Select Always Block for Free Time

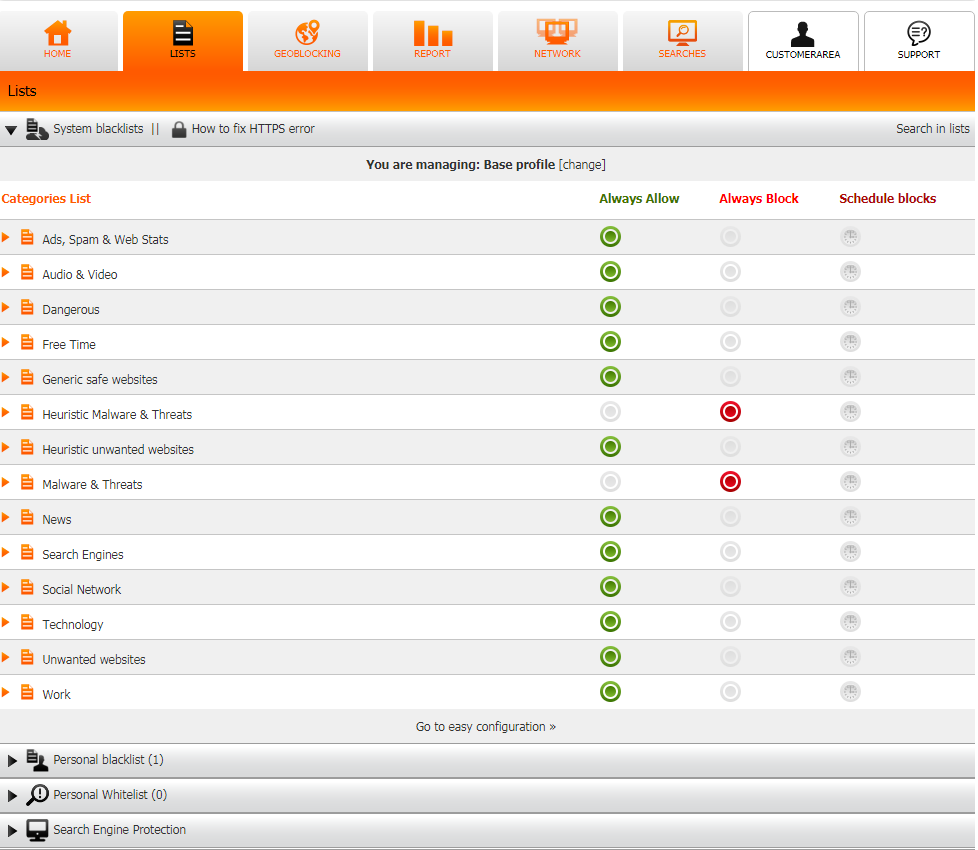tap(730, 342)
